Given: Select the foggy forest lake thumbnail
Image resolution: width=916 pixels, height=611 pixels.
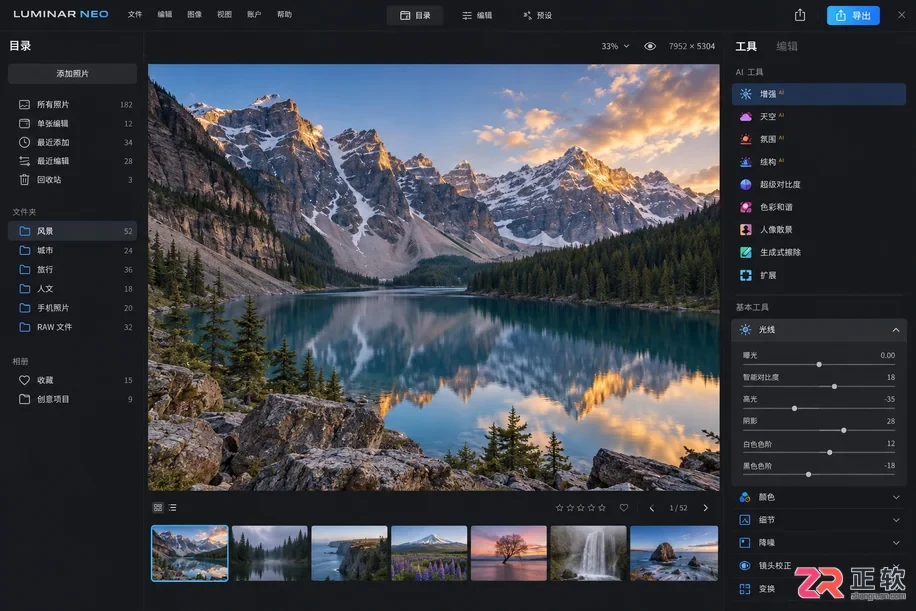Looking at the screenshot, I should [x=270, y=553].
